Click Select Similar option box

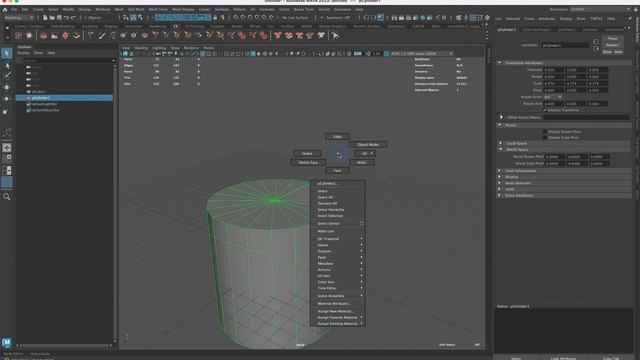click(x=362, y=224)
